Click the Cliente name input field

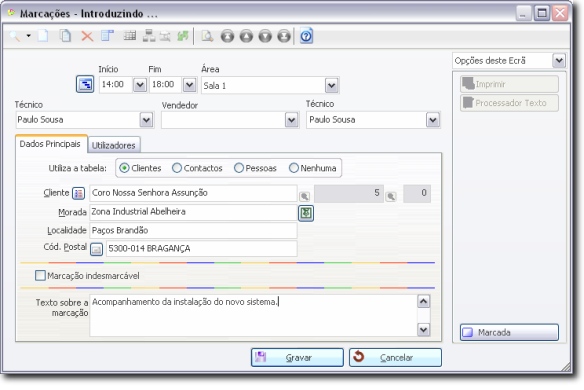point(193,193)
